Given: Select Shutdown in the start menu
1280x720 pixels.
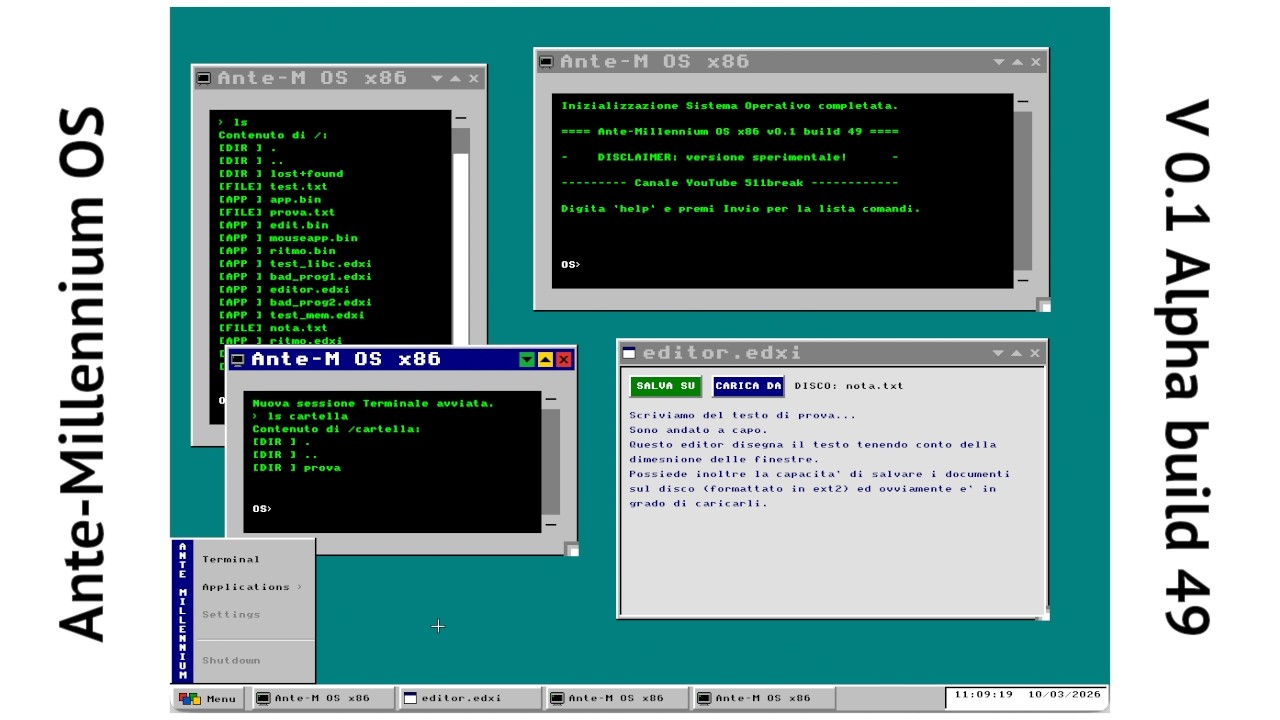Looking at the screenshot, I should (x=231, y=661).
